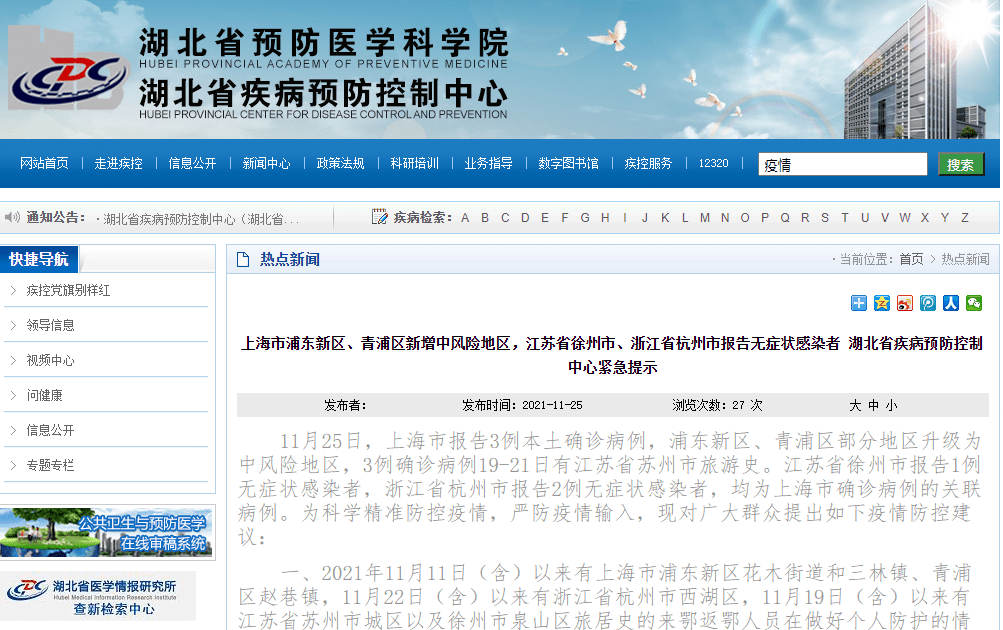1003x630 pixels.
Task: Click the document icon next to 热点新闻
Action: click(x=243, y=259)
